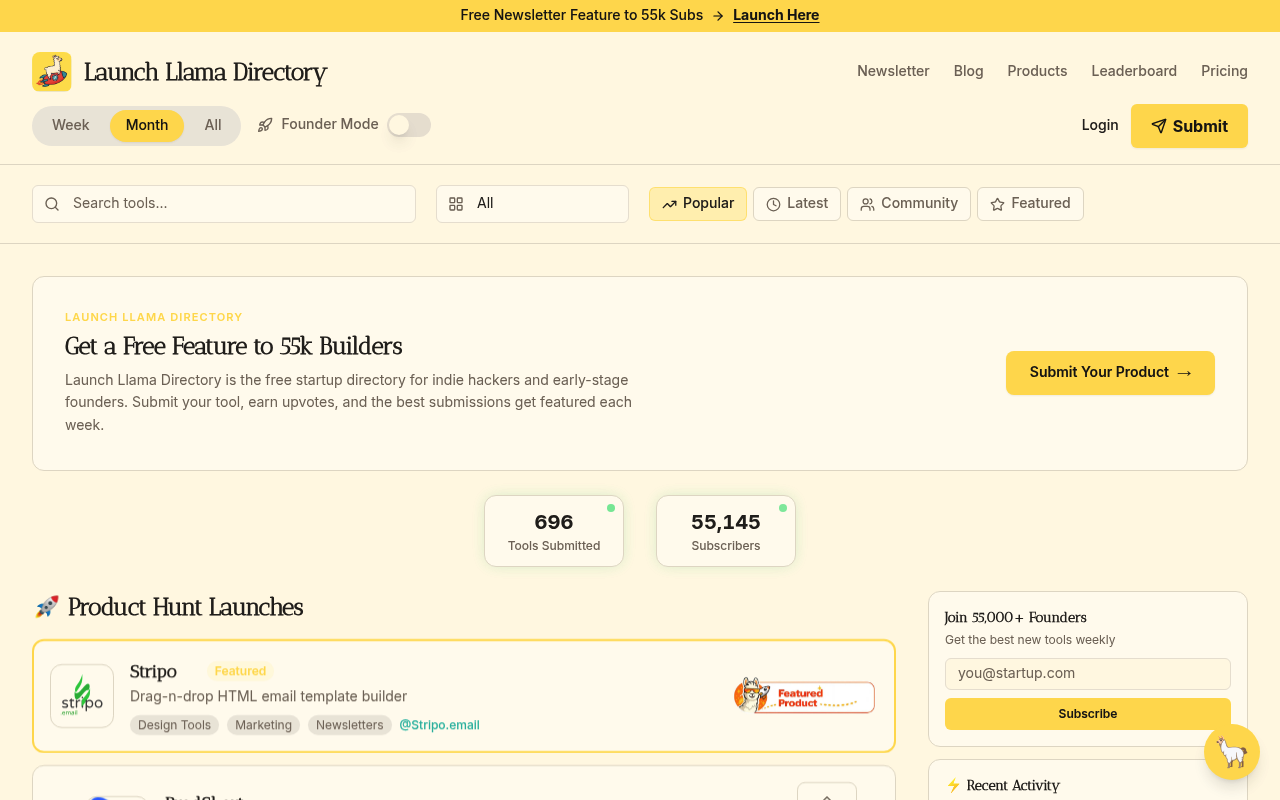Click the lightning icon near Recent Activity

(953, 786)
